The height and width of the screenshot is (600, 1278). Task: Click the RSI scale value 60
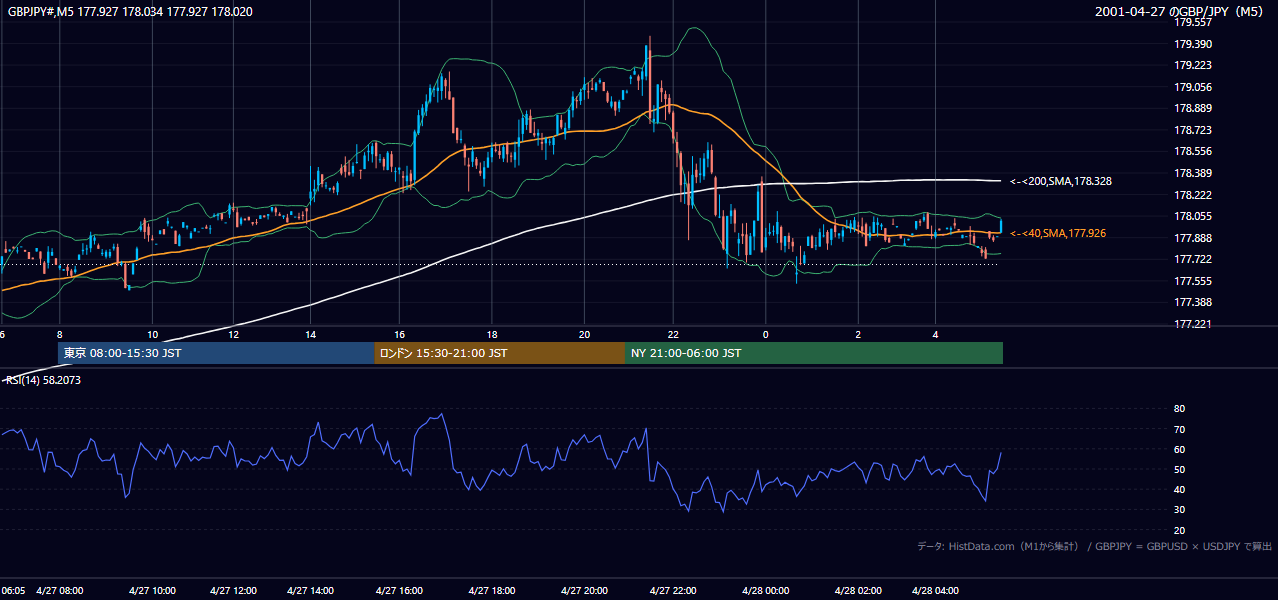[x=1179, y=449]
